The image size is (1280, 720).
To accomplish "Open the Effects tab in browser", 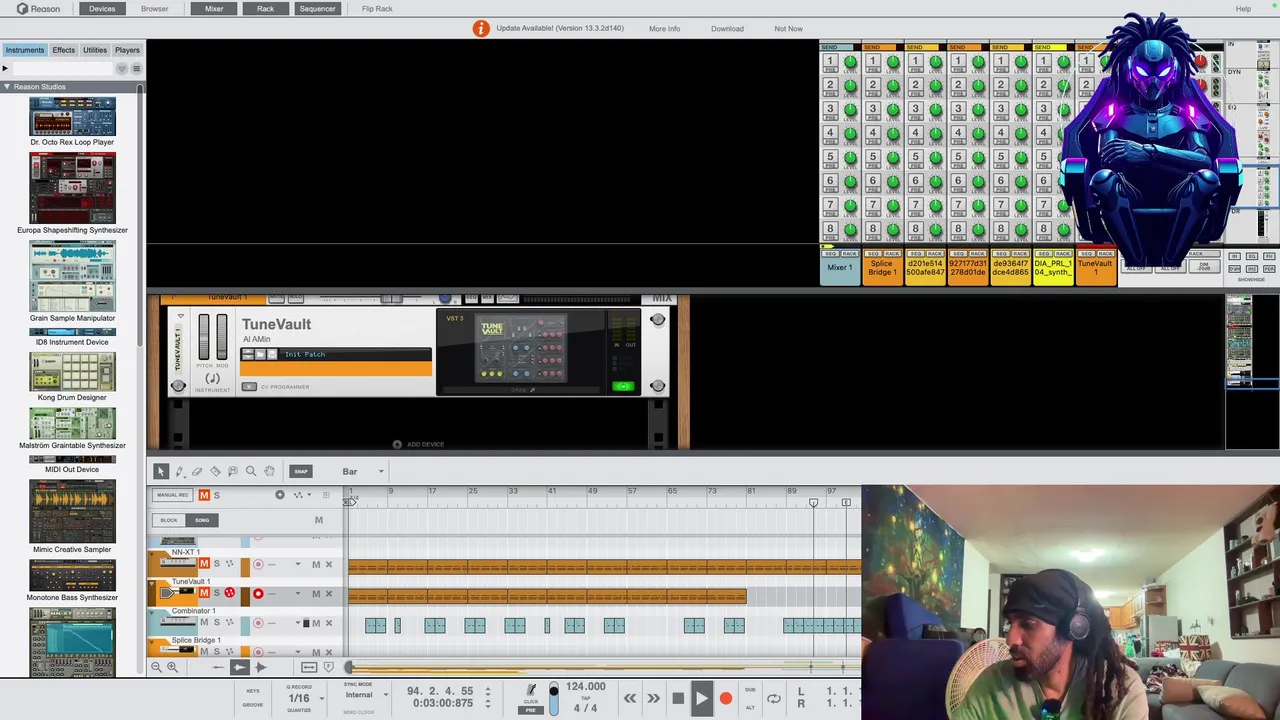I will (x=63, y=50).
